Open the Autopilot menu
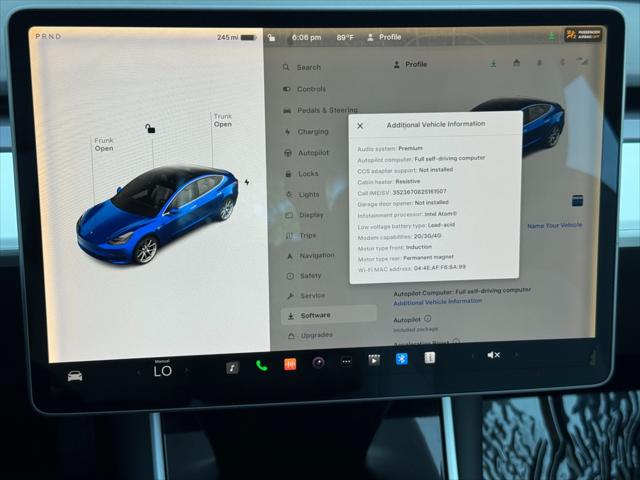The image size is (640, 480). click(307, 153)
